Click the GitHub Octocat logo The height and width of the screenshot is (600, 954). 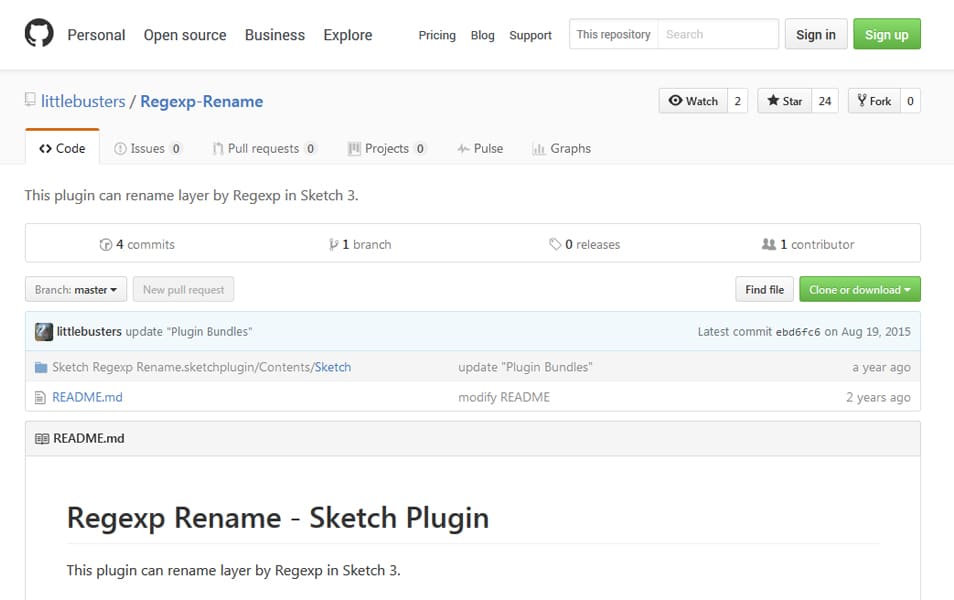38,34
